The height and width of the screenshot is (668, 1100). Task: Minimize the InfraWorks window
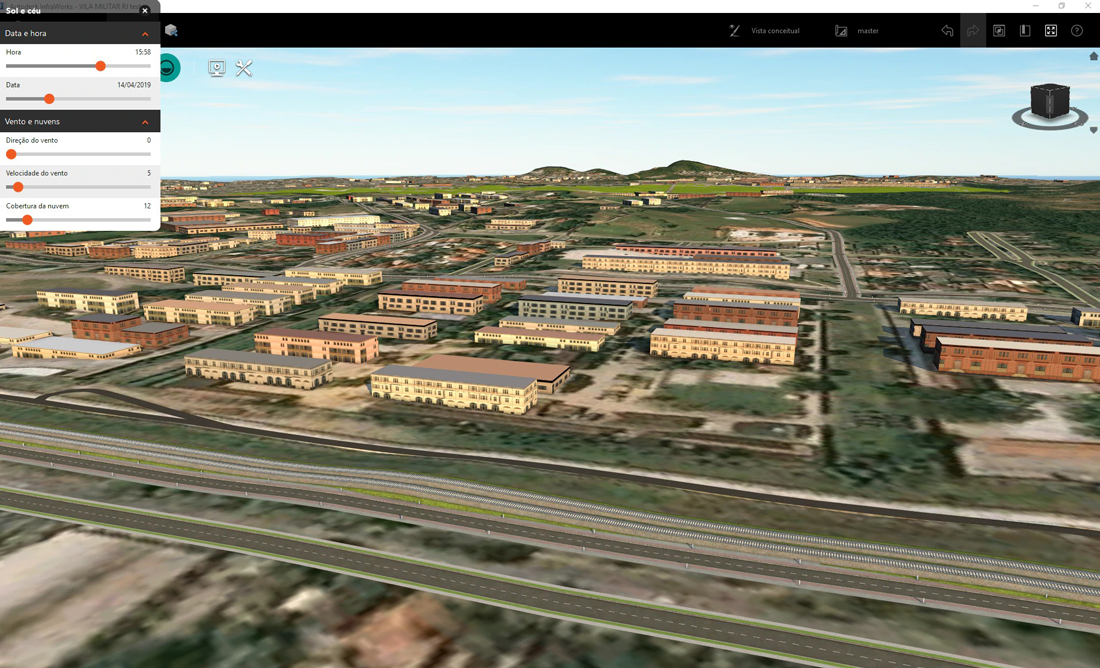[x=1035, y=6]
